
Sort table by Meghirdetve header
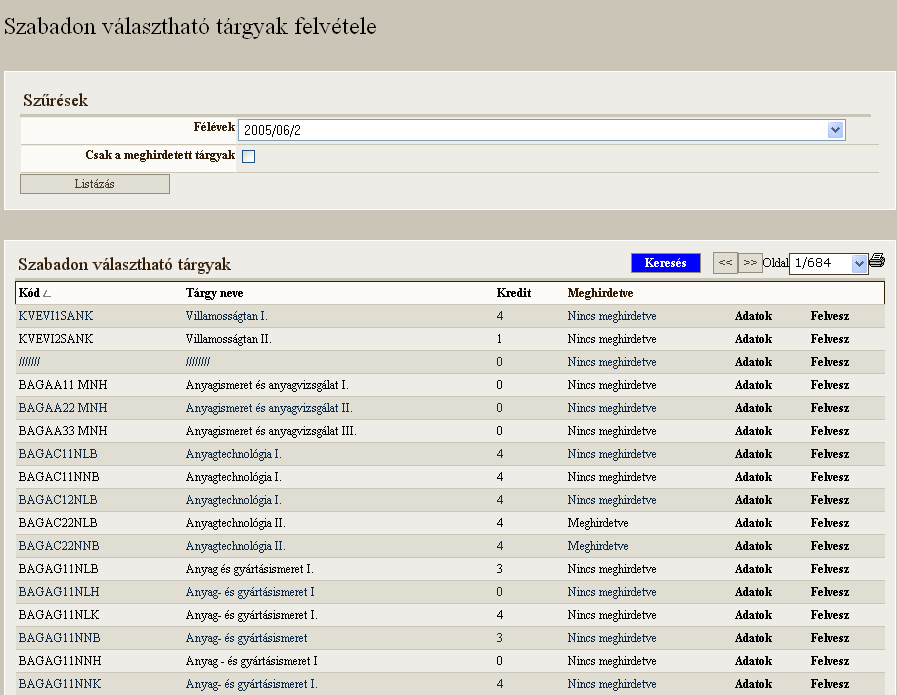(x=600, y=293)
